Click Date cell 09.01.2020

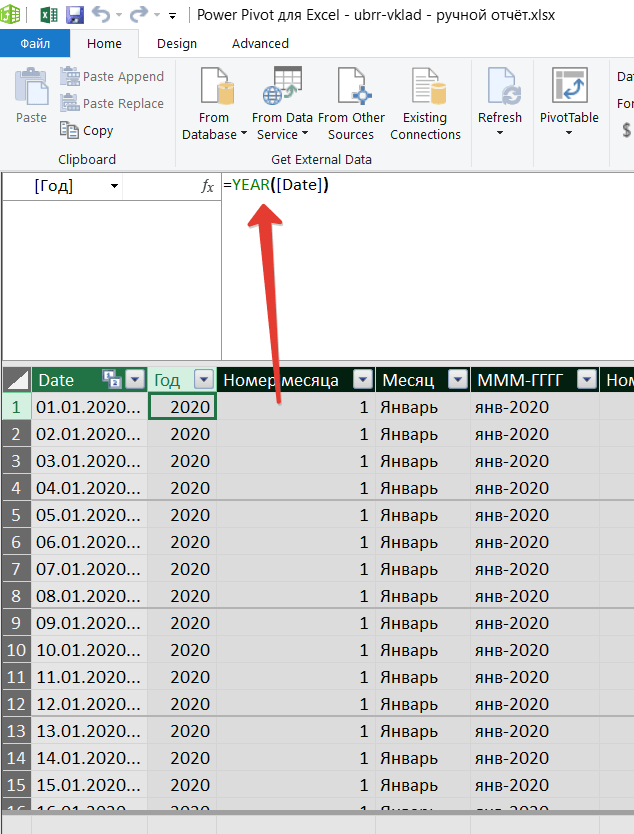click(x=89, y=623)
